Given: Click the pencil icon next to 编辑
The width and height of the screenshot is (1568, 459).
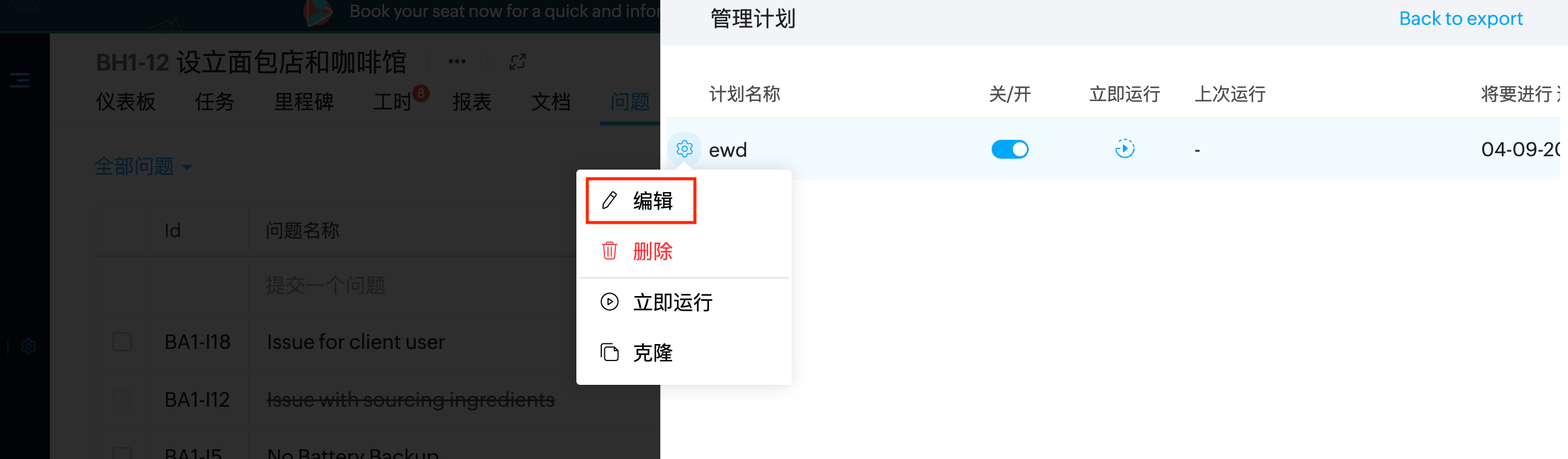Looking at the screenshot, I should (609, 199).
